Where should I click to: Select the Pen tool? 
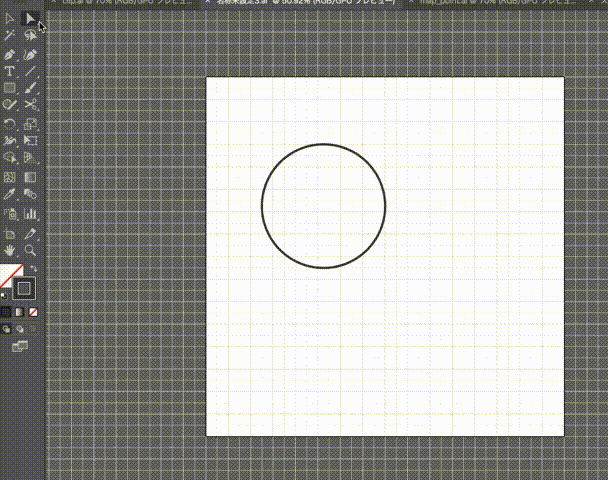(x=9, y=54)
